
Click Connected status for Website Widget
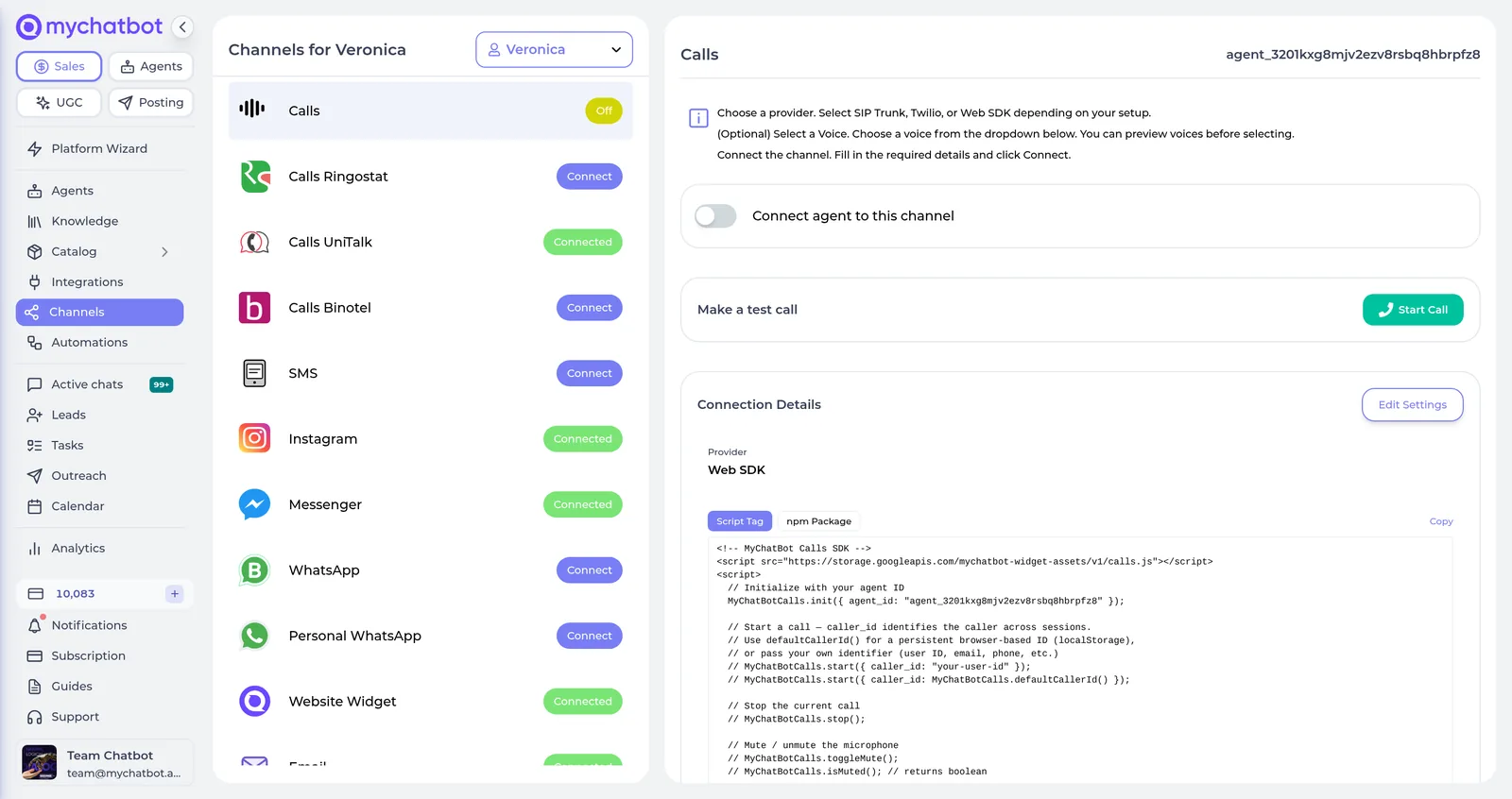[x=583, y=702]
